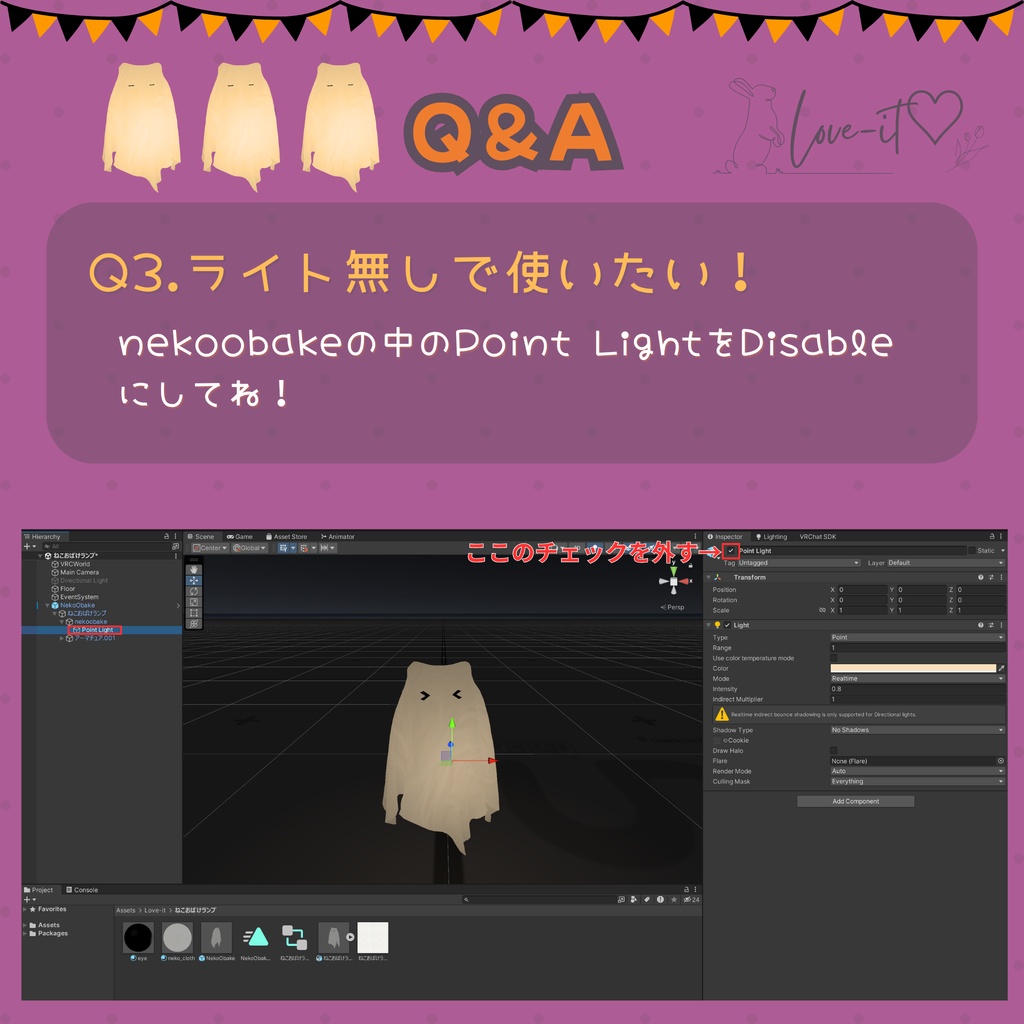
Task: Collapse the Transform component foldout
Action: 709,577
